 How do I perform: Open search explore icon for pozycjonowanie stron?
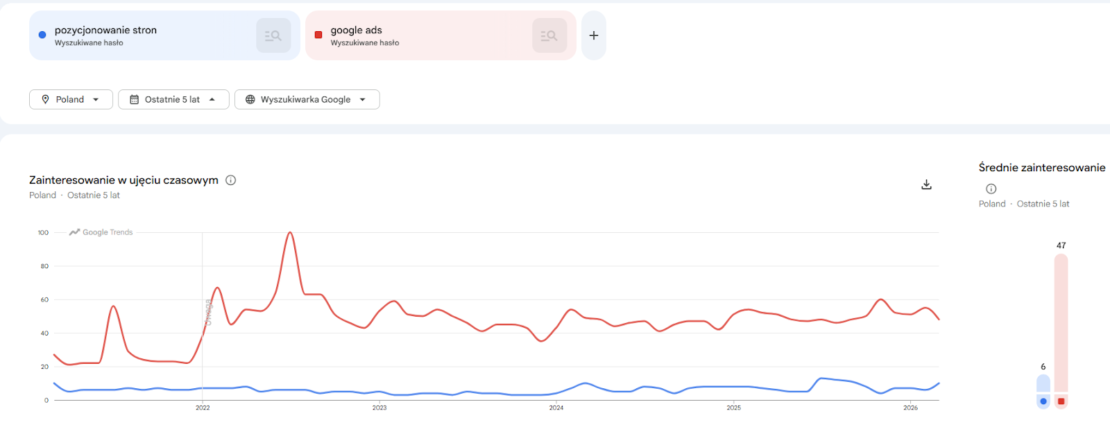[x=273, y=35]
